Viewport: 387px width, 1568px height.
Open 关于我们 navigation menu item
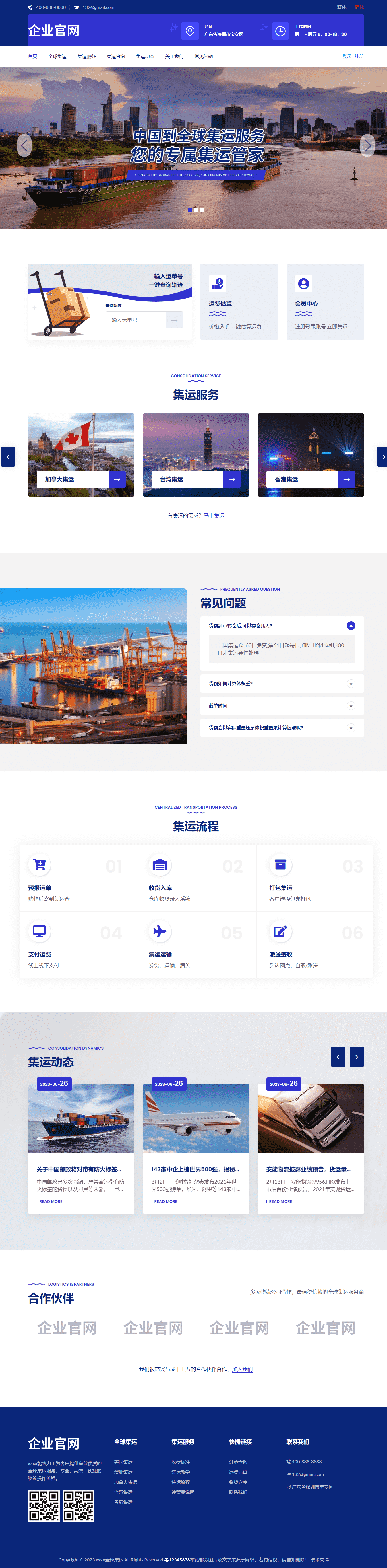point(174,56)
